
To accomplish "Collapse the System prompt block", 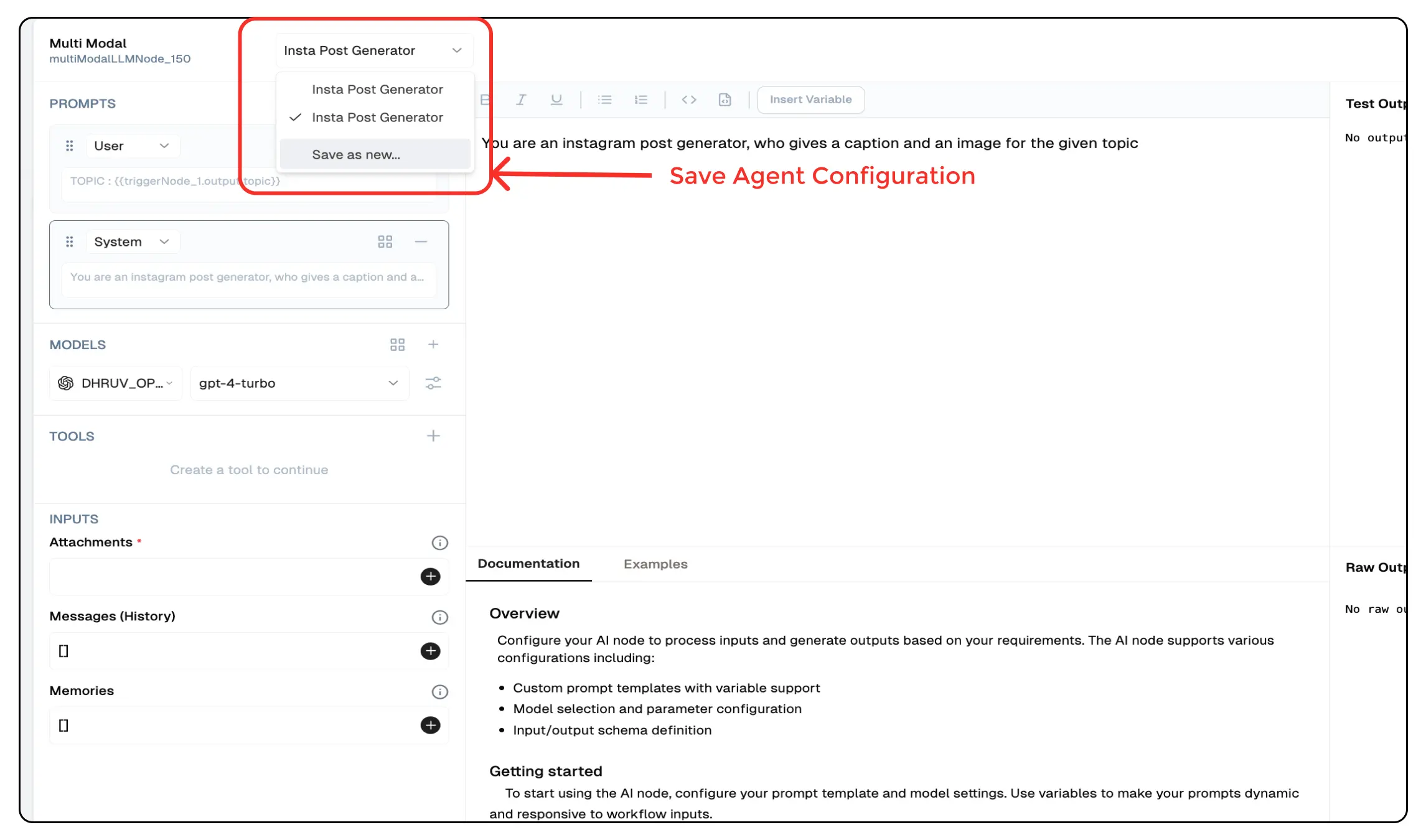I will point(421,241).
